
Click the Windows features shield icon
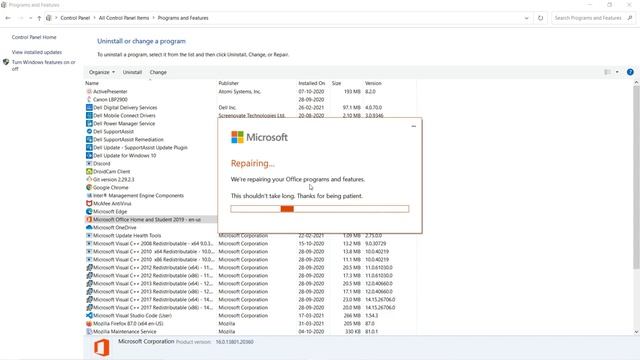[x=6, y=62]
